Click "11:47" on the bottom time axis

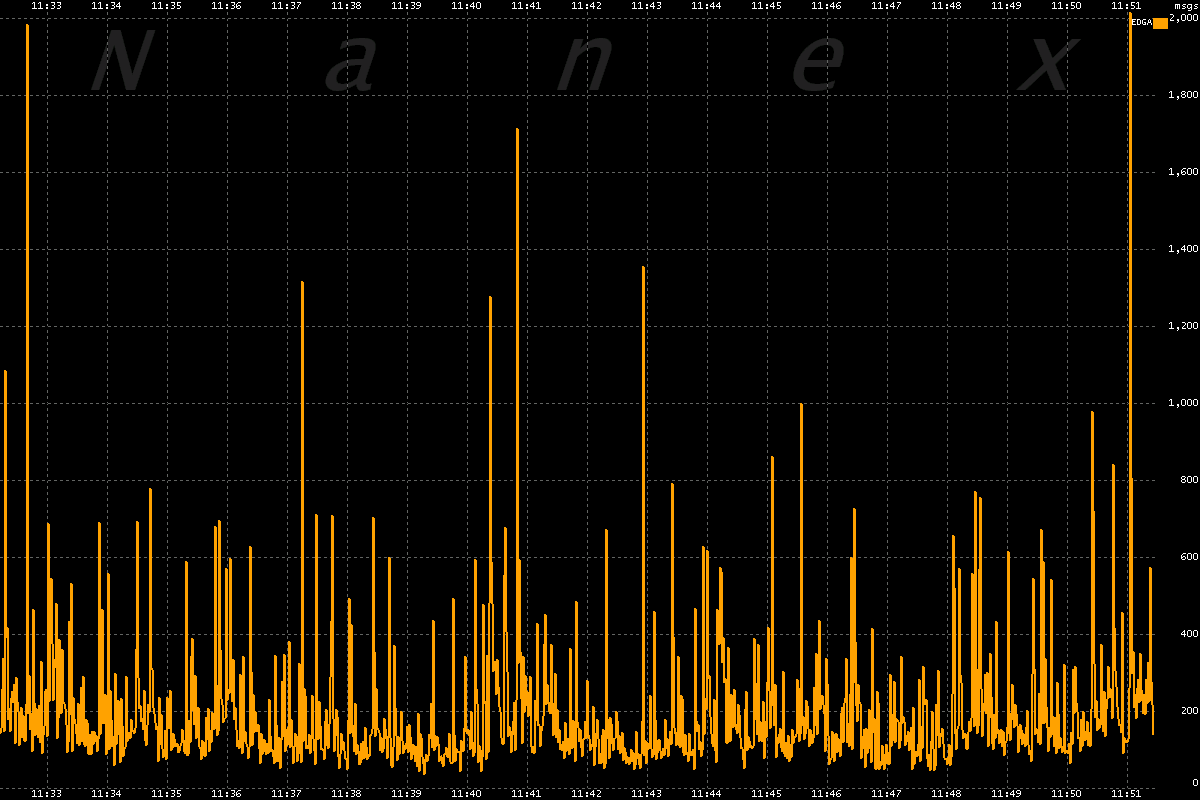[887, 793]
